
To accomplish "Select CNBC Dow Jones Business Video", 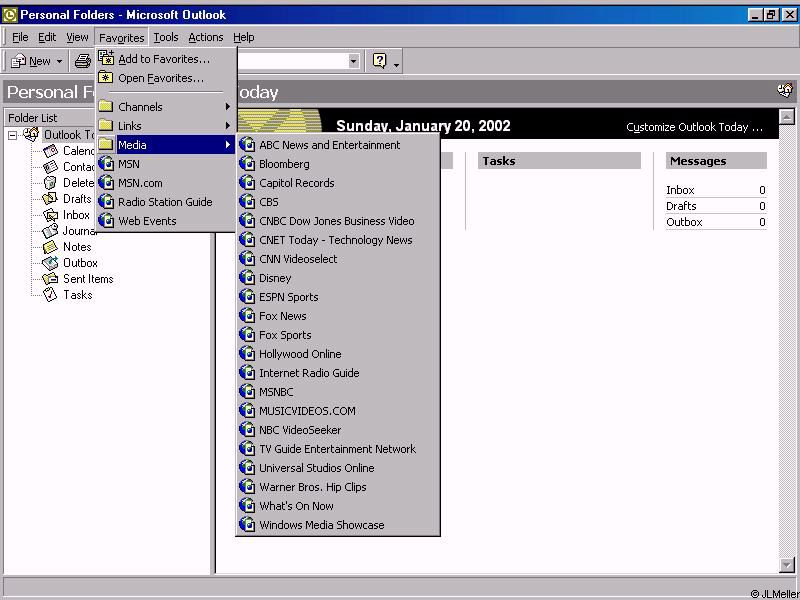I will (338, 220).
